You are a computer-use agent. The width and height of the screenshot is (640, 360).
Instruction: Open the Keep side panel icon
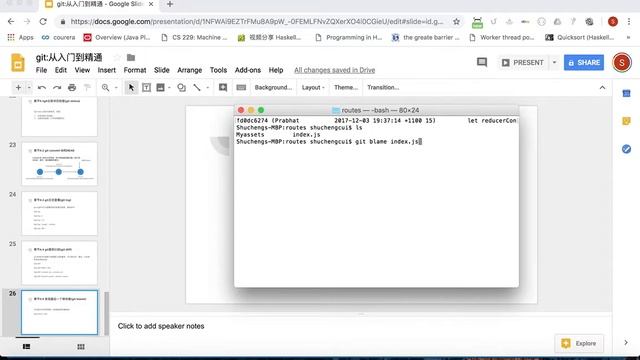627,121
